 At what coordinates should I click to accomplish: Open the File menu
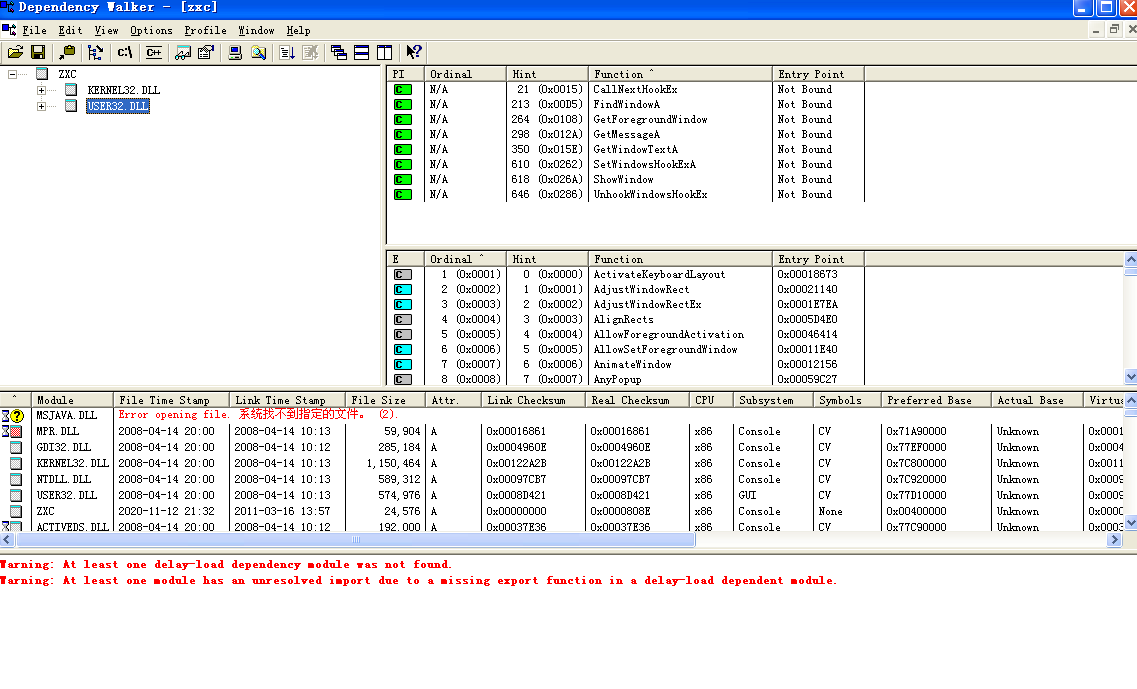34,30
